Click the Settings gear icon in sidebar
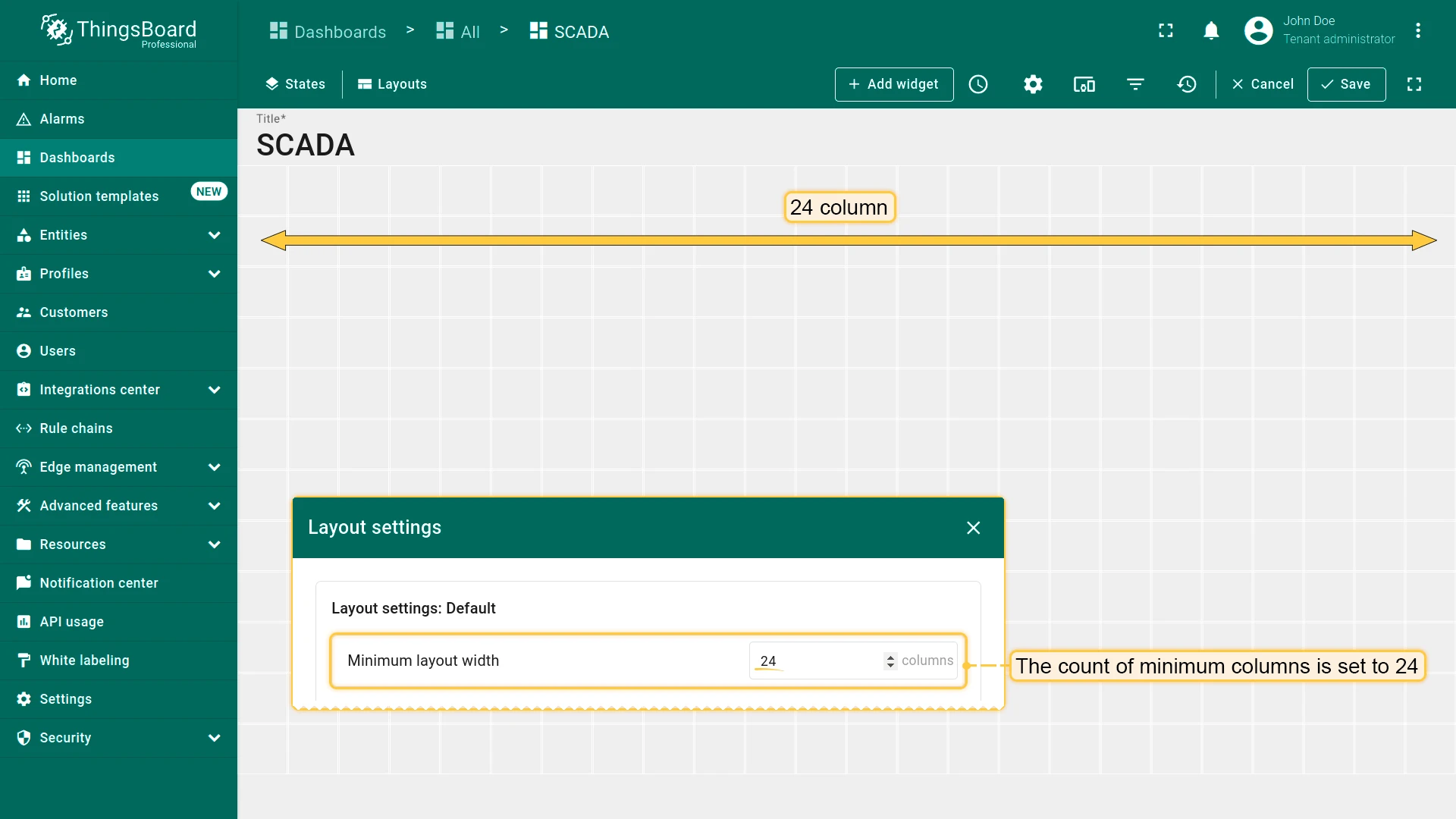Screen dimensions: 1456x819 [24, 699]
